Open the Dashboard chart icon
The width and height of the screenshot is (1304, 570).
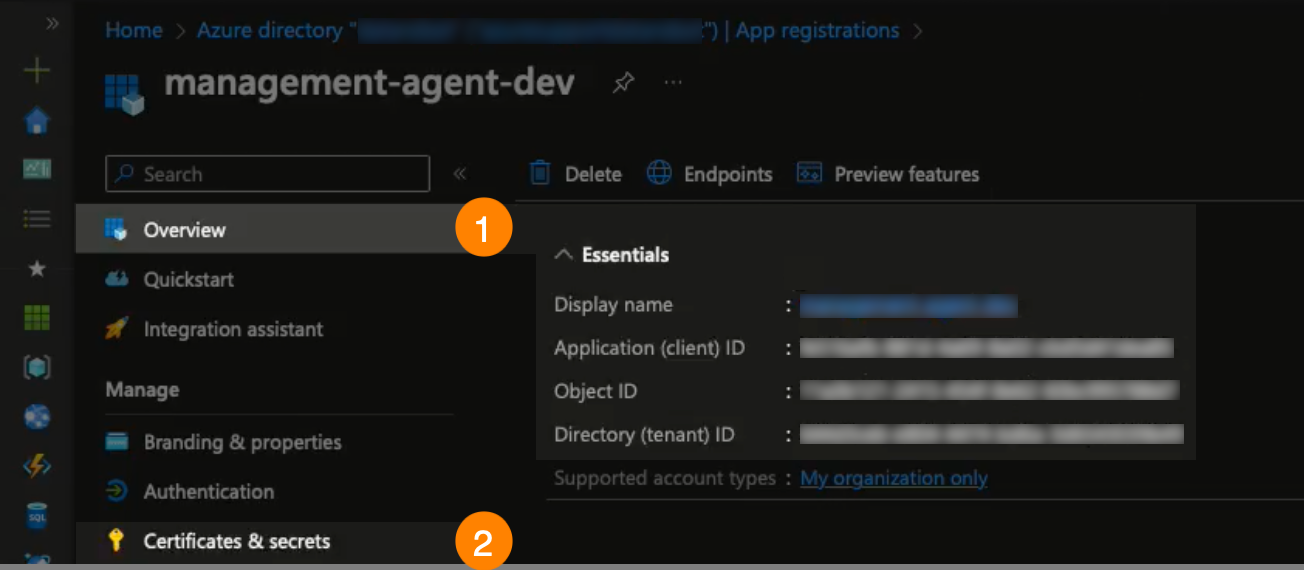[37, 170]
